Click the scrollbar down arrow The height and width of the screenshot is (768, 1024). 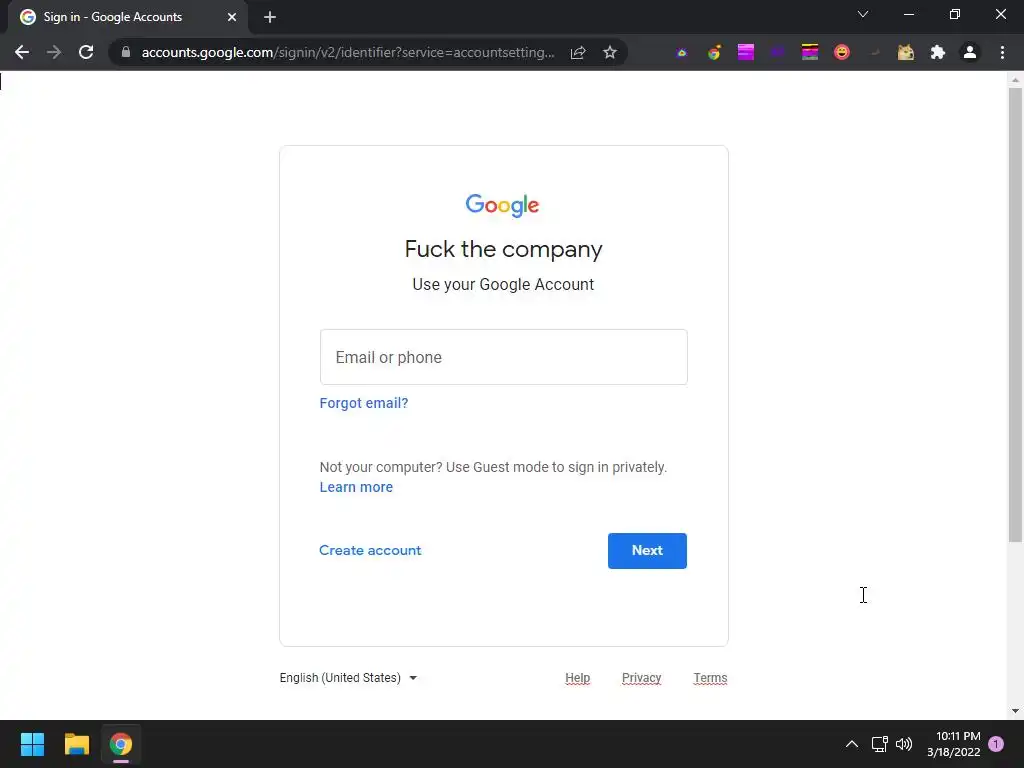click(1015, 711)
